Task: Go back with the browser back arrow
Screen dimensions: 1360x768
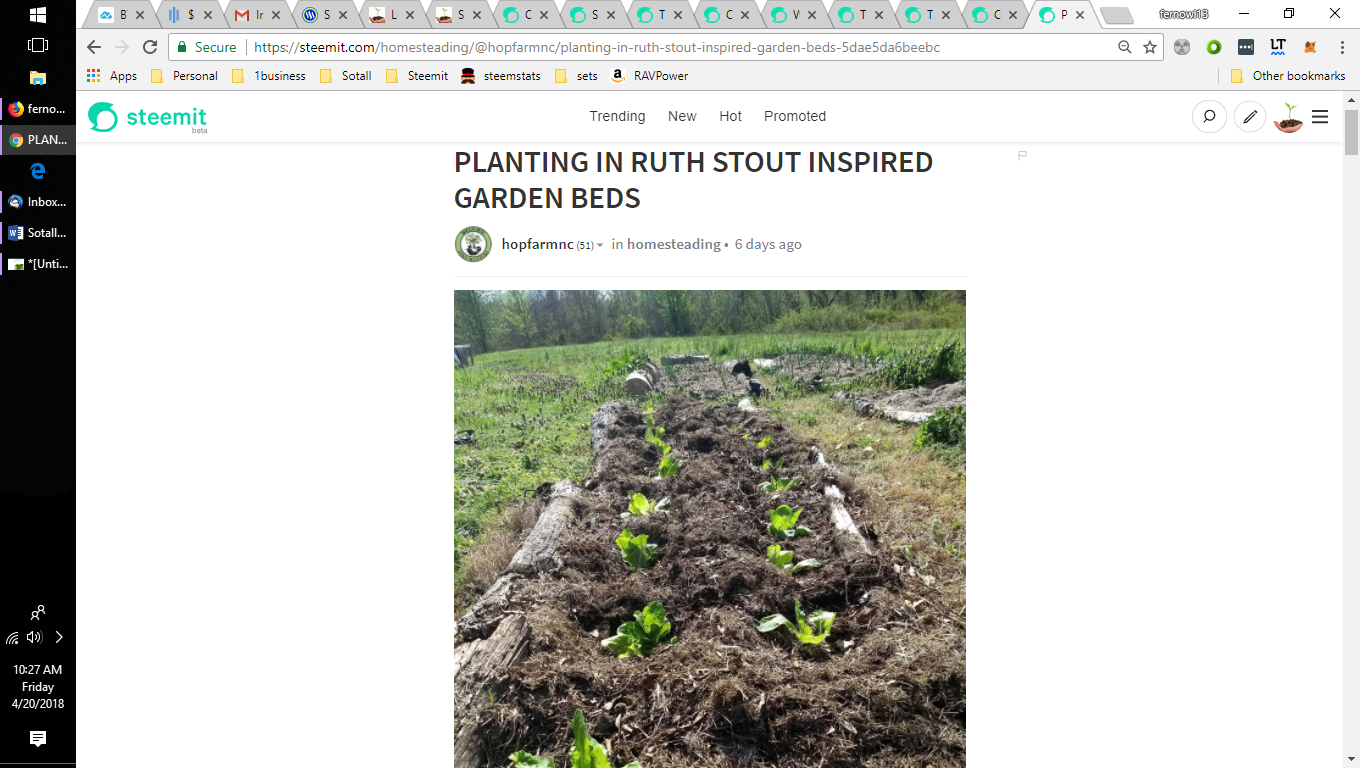Action: pyautogui.click(x=94, y=47)
